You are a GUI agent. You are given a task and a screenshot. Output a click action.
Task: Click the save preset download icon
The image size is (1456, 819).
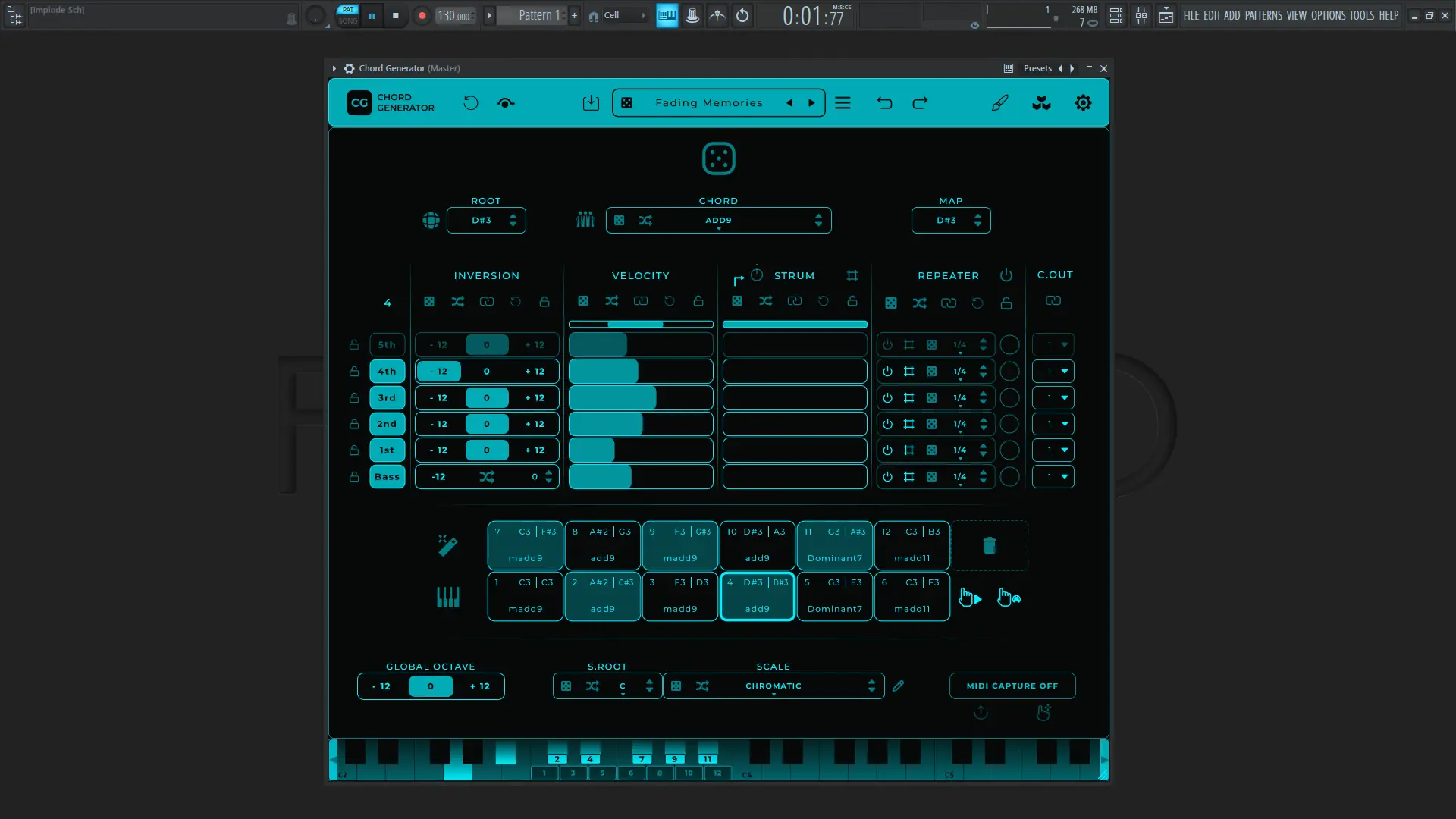591,103
